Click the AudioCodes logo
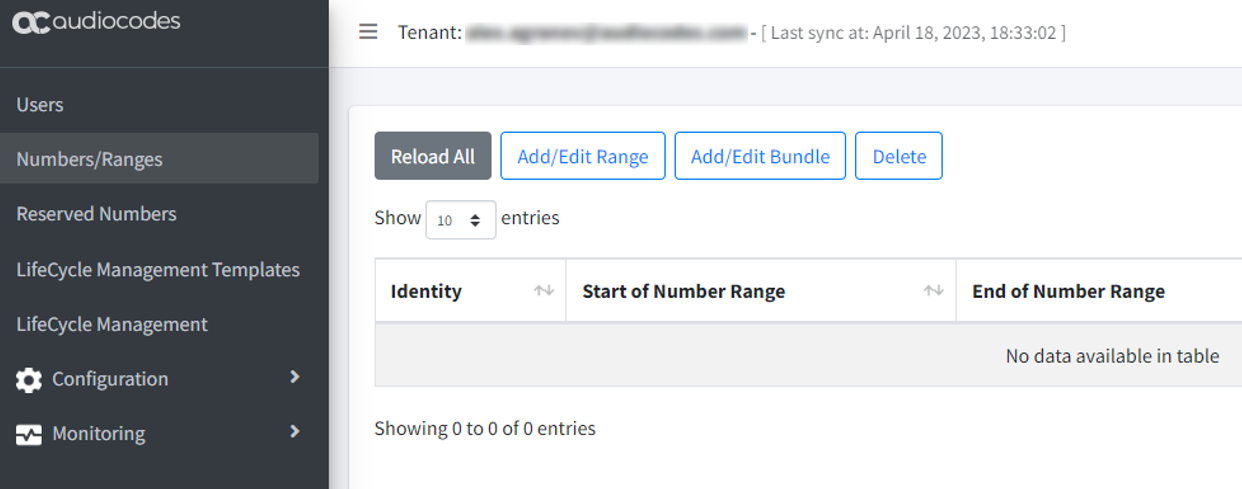The width and height of the screenshot is (1242, 489). tap(97, 22)
